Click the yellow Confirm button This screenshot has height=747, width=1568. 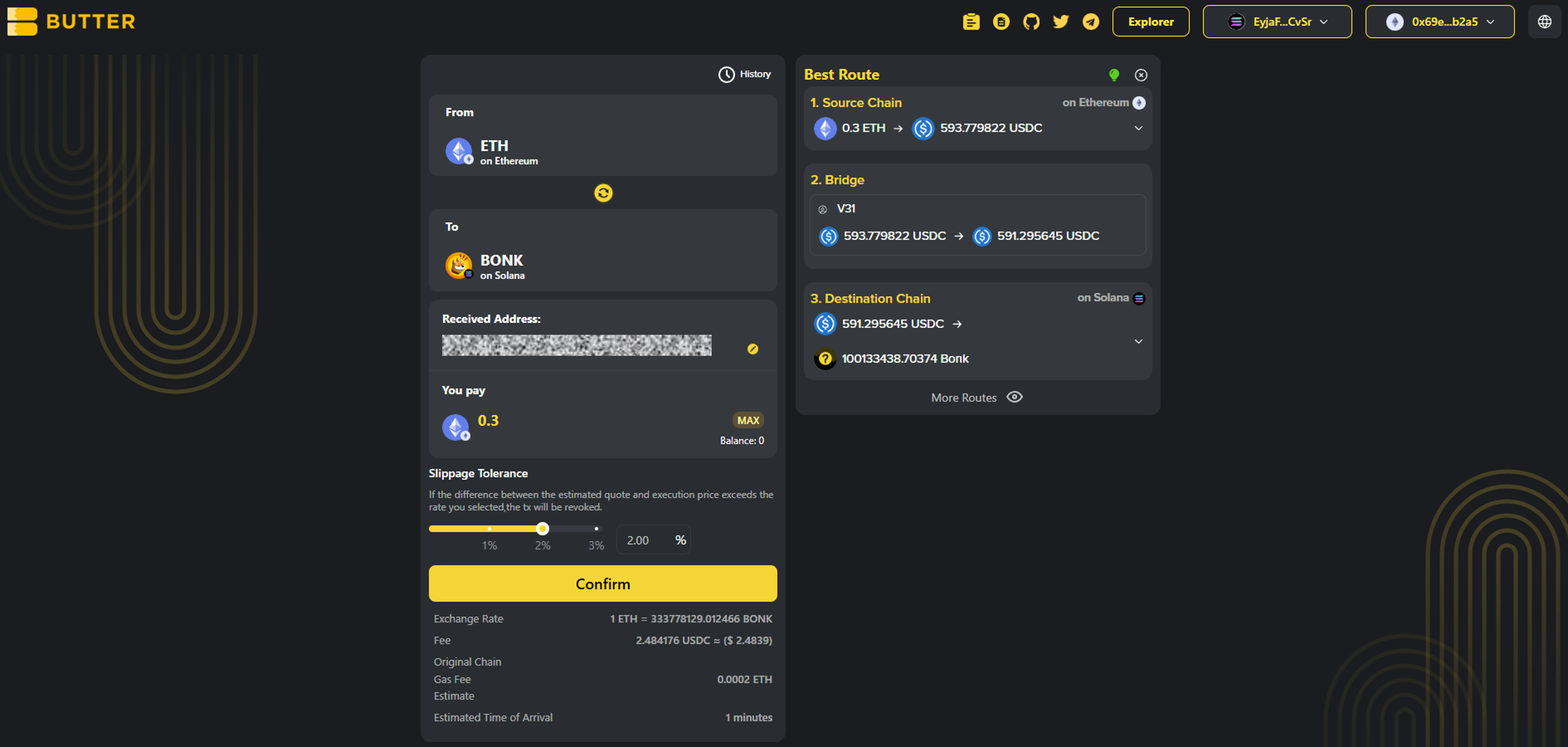pos(602,583)
